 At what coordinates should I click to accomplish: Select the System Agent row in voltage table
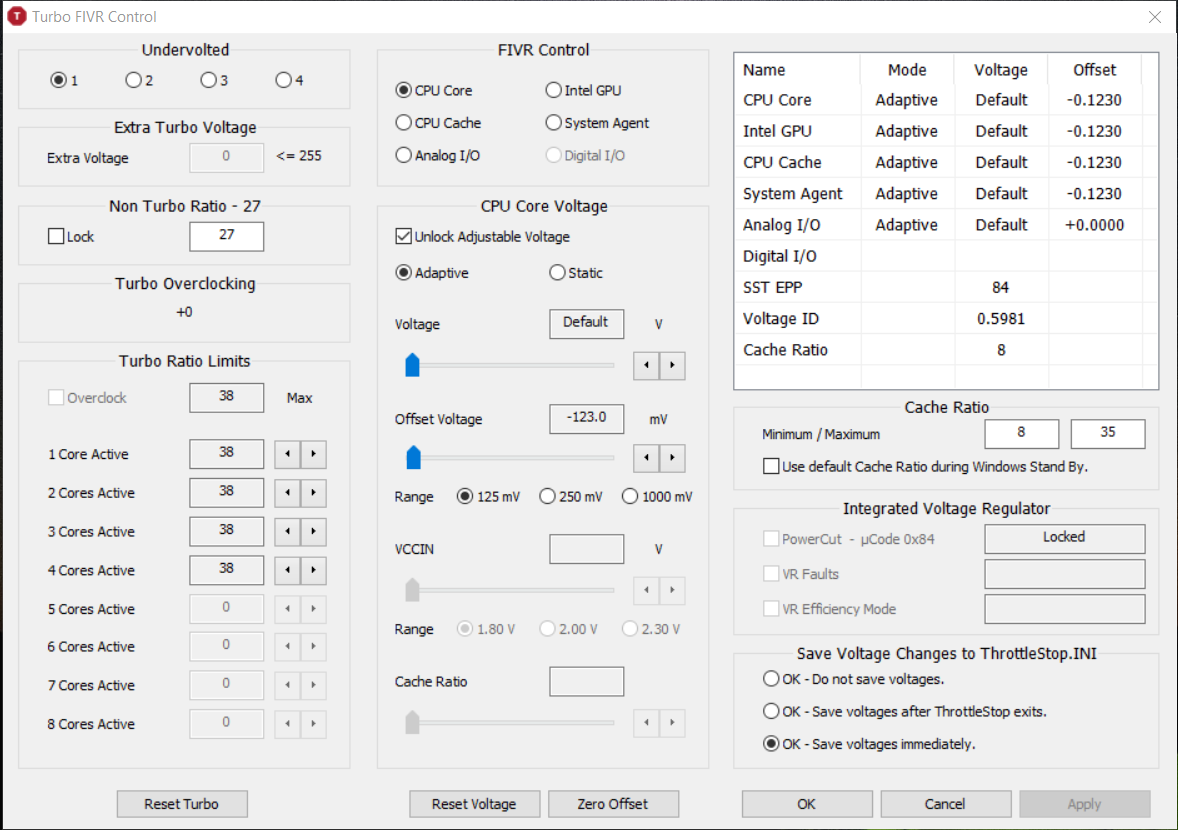click(x=946, y=194)
